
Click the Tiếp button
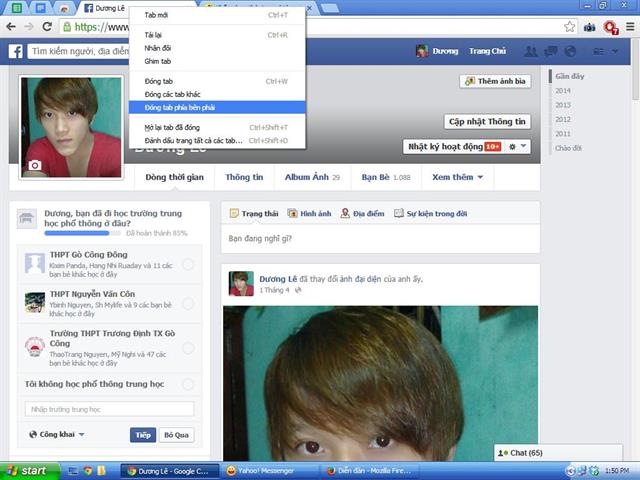coord(143,435)
